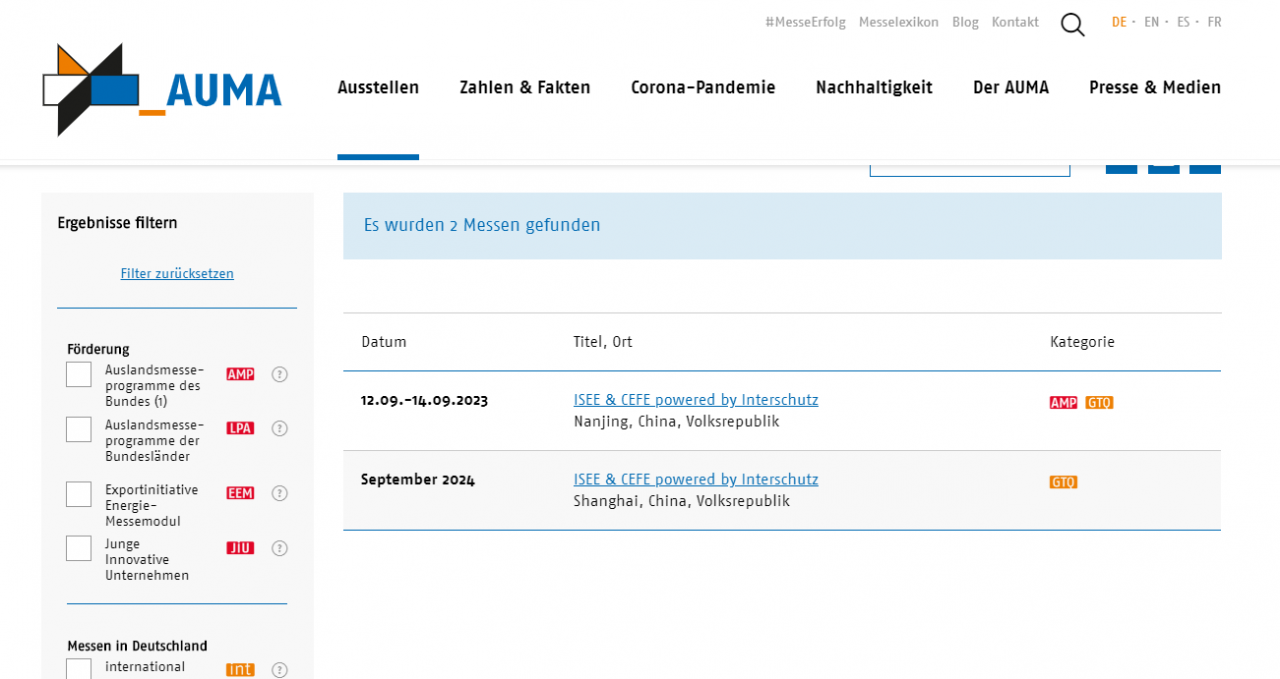The image size is (1280, 679).
Task: Open Der AUMA menu
Action: [x=1011, y=88]
